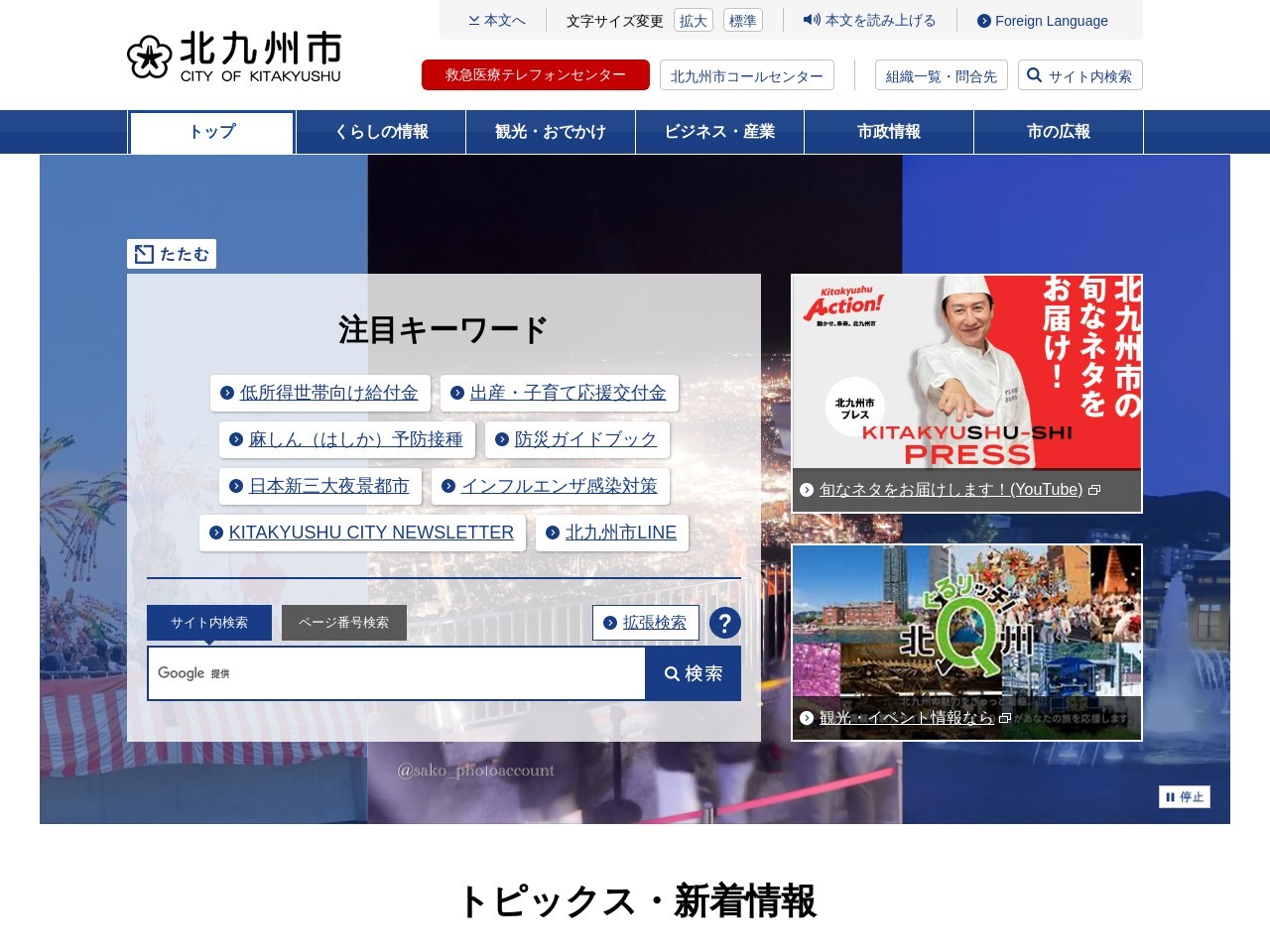This screenshot has height=952, width=1270.
Task: Select the 市政情報 navigation tab
Action: tap(889, 132)
